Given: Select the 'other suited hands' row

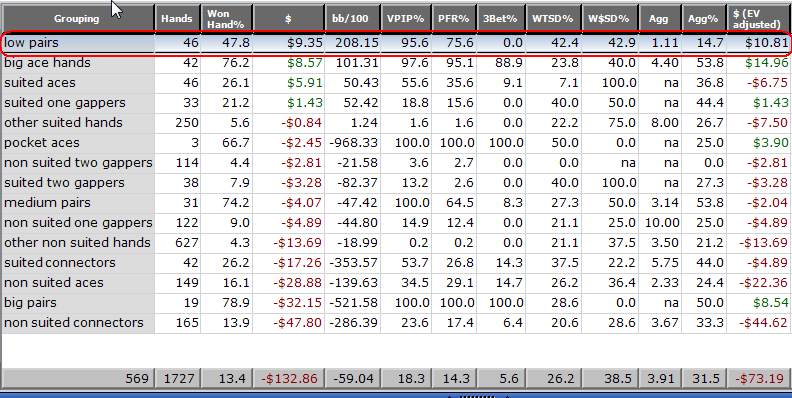Looking at the screenshot, I should point(396,123).
